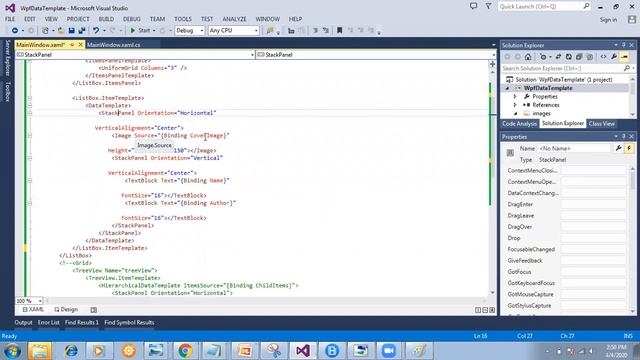Open the Server Explorer side tab
The width and height of the screenshot is (640, 360).
(x=7, y=58)
